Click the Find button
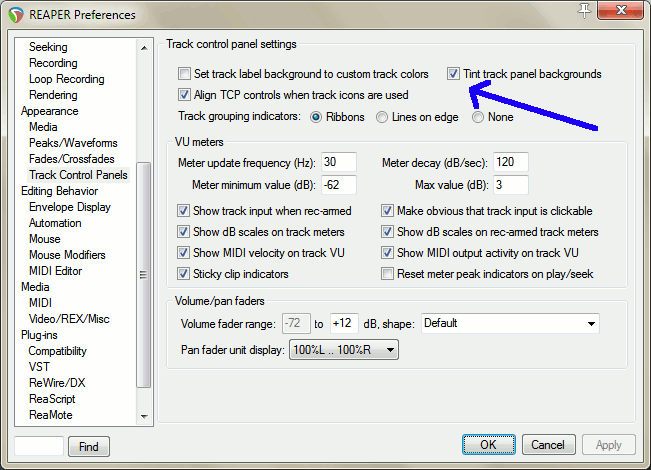The image size is (651, 470). [x=89, y=447]
